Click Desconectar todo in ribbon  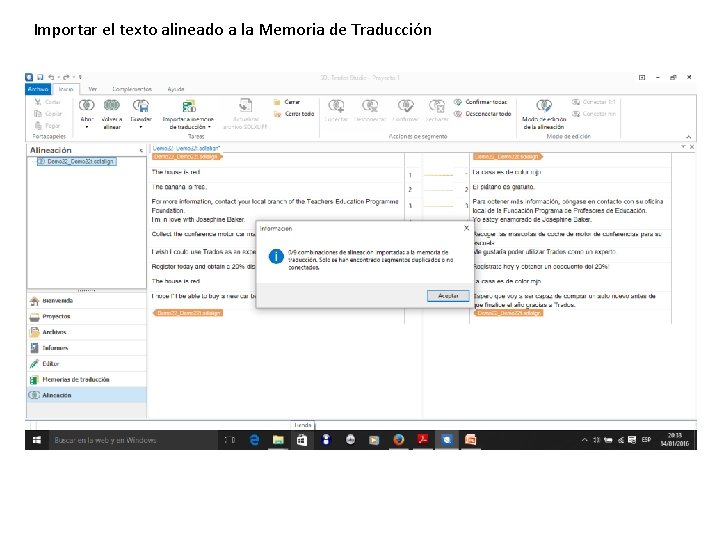tap(483, 114)
